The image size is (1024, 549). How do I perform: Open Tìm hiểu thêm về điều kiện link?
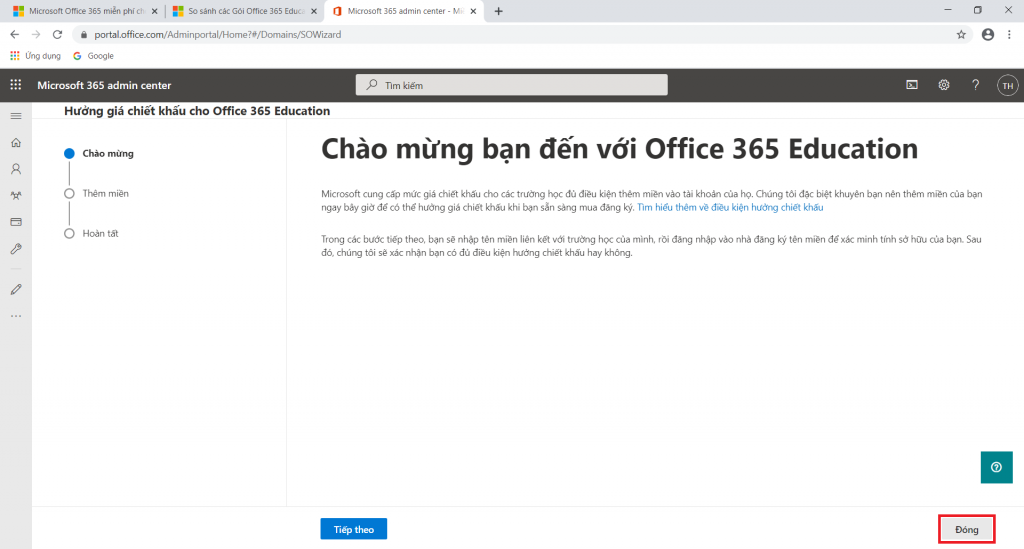pos(730,208)
